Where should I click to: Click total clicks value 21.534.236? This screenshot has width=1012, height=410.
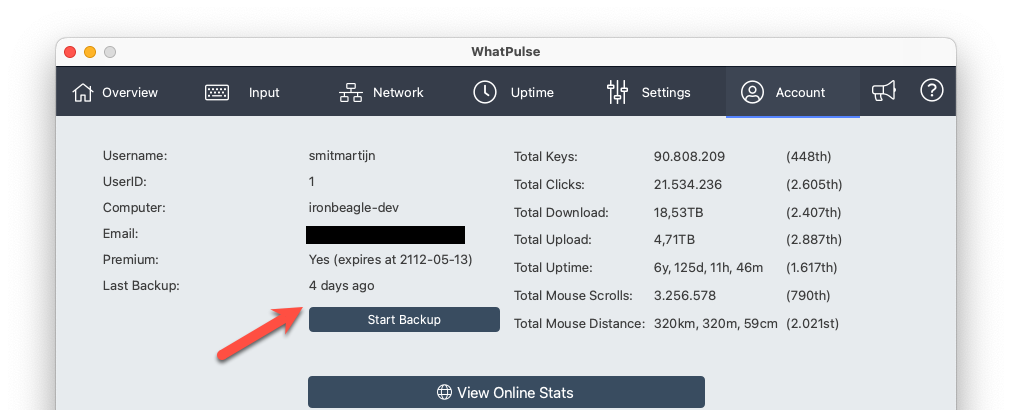[688, 185]
